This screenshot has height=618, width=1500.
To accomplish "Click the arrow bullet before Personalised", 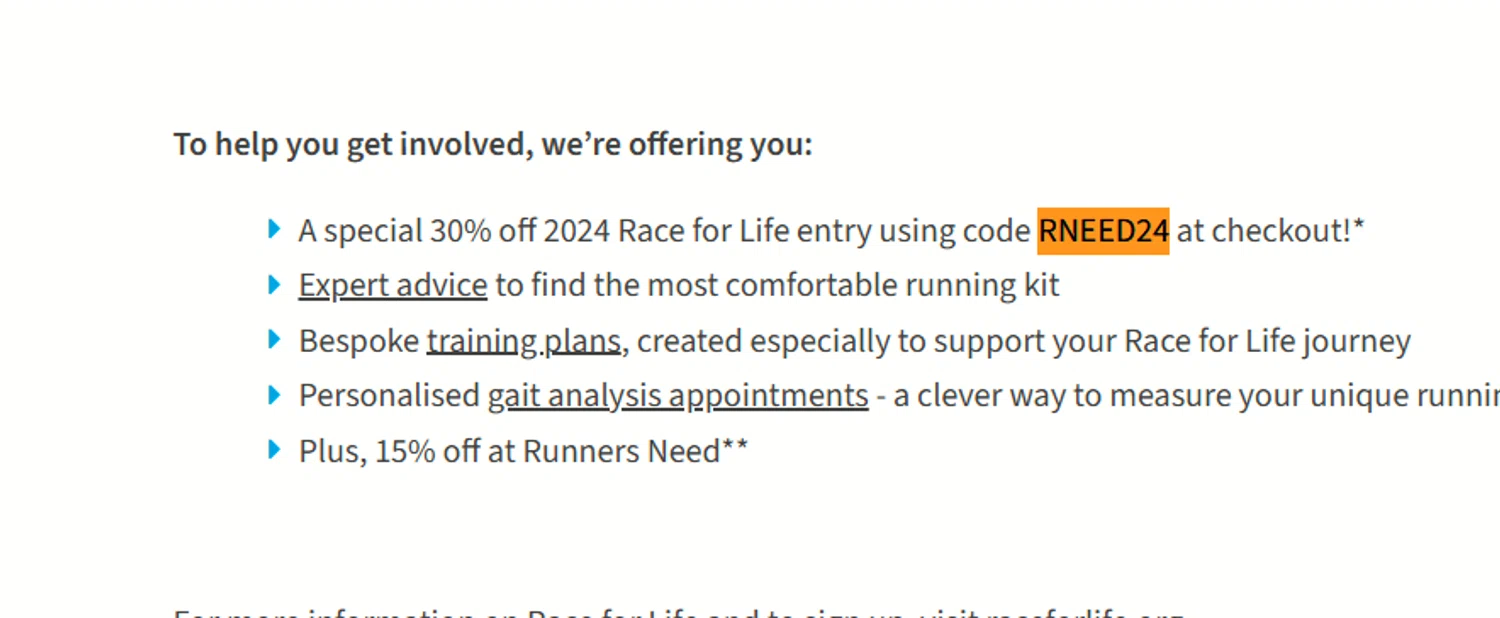I will pos(274,395).
